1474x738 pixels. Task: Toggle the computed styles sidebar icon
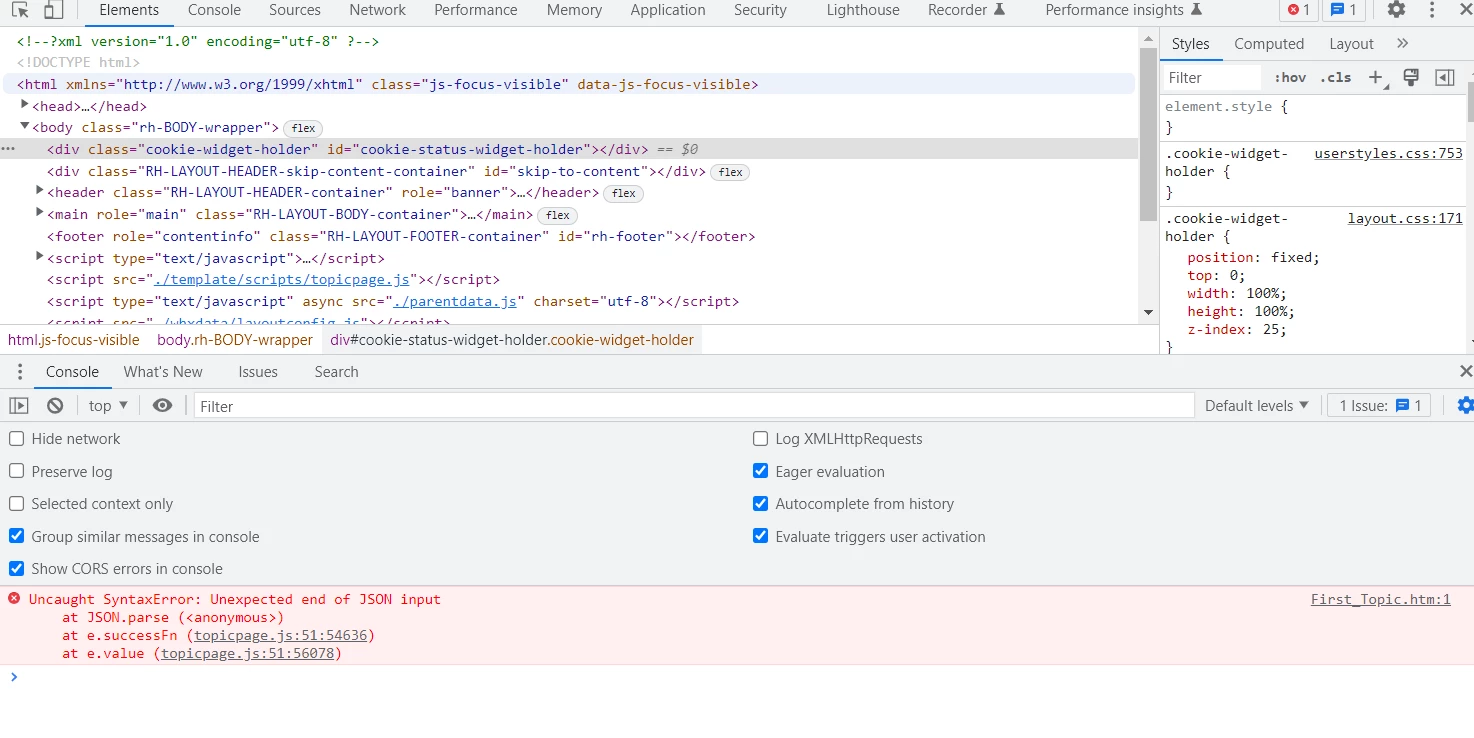click(x=1444, y=77)
